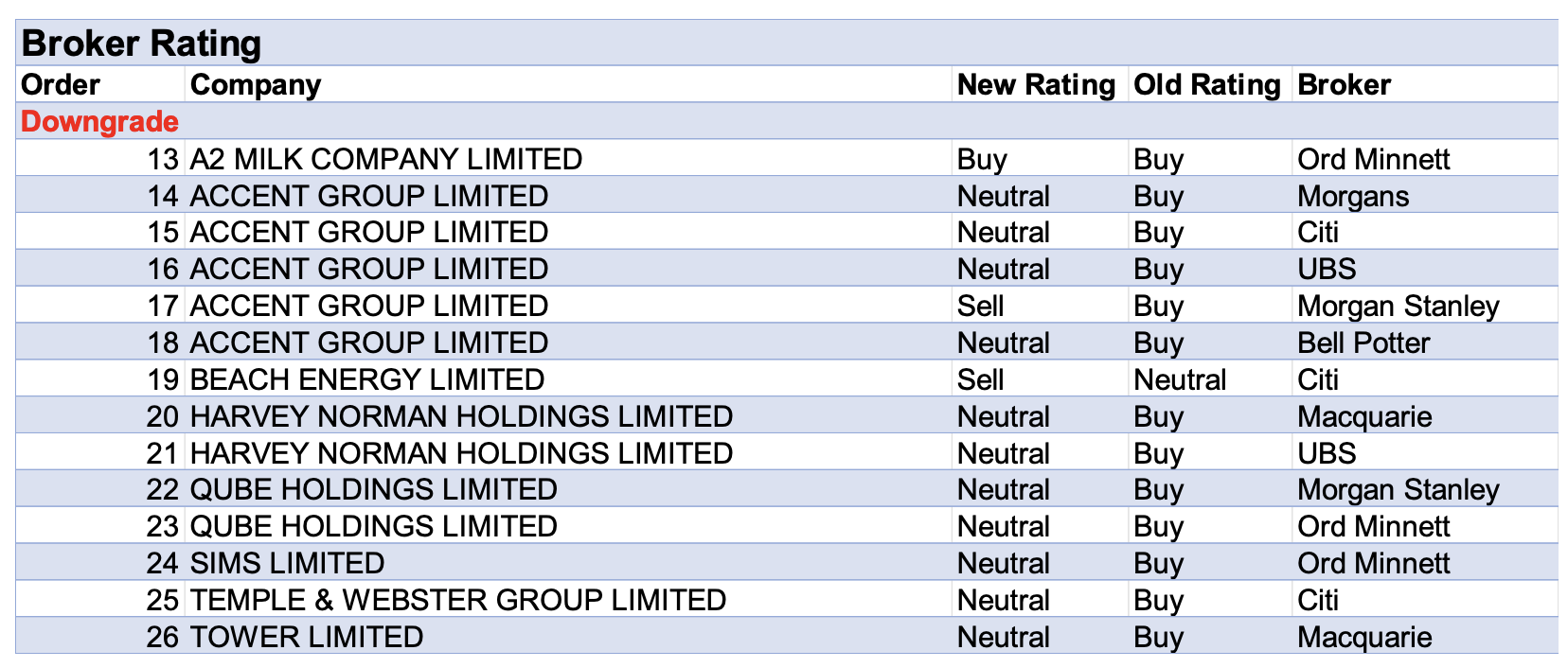1568x668 pixels.
Task: Select the Broker column header
Action: [x=1344, y=85]
